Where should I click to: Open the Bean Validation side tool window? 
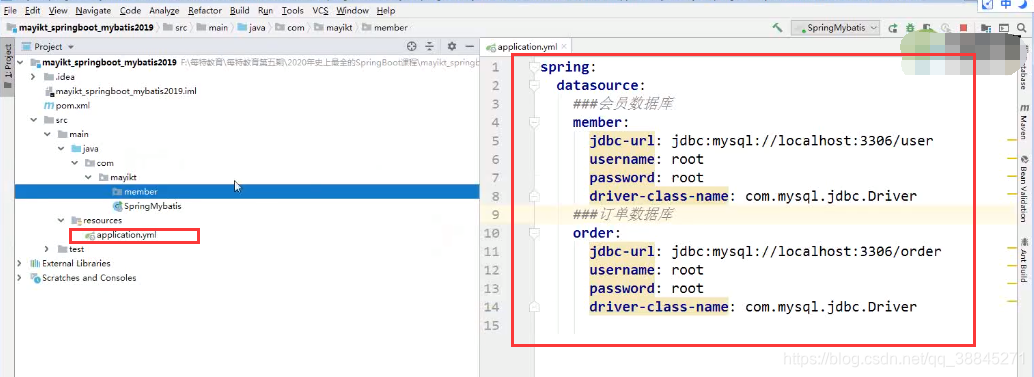[x=1024, y=188]
